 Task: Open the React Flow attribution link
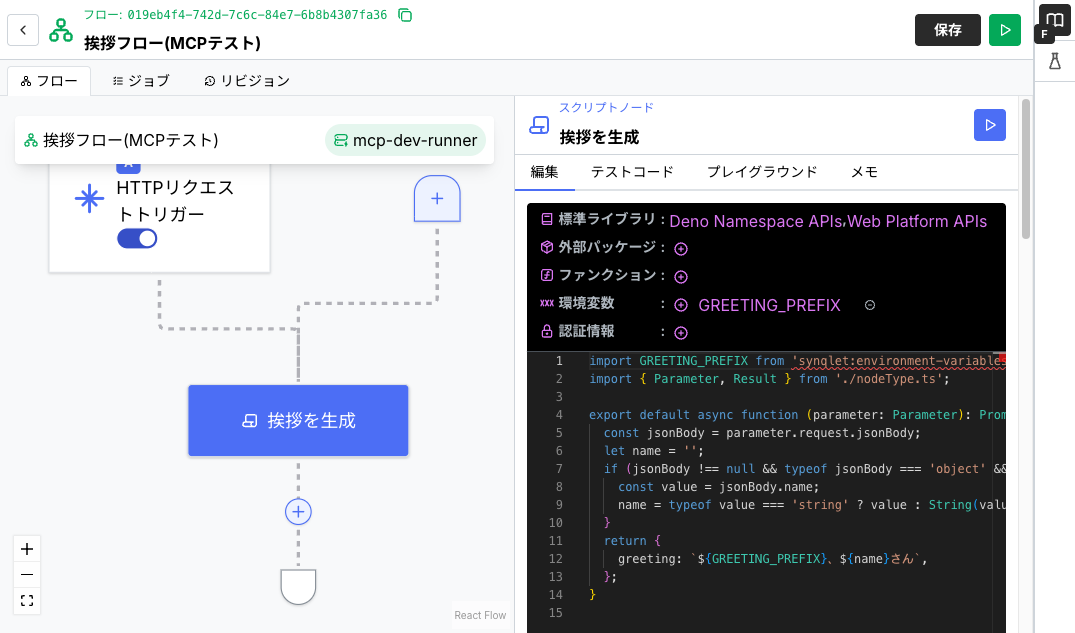point(480,615)
